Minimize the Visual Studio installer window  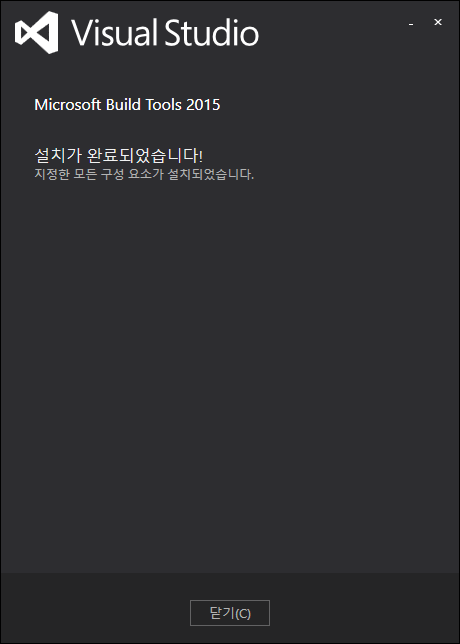[x=411, y=24]
